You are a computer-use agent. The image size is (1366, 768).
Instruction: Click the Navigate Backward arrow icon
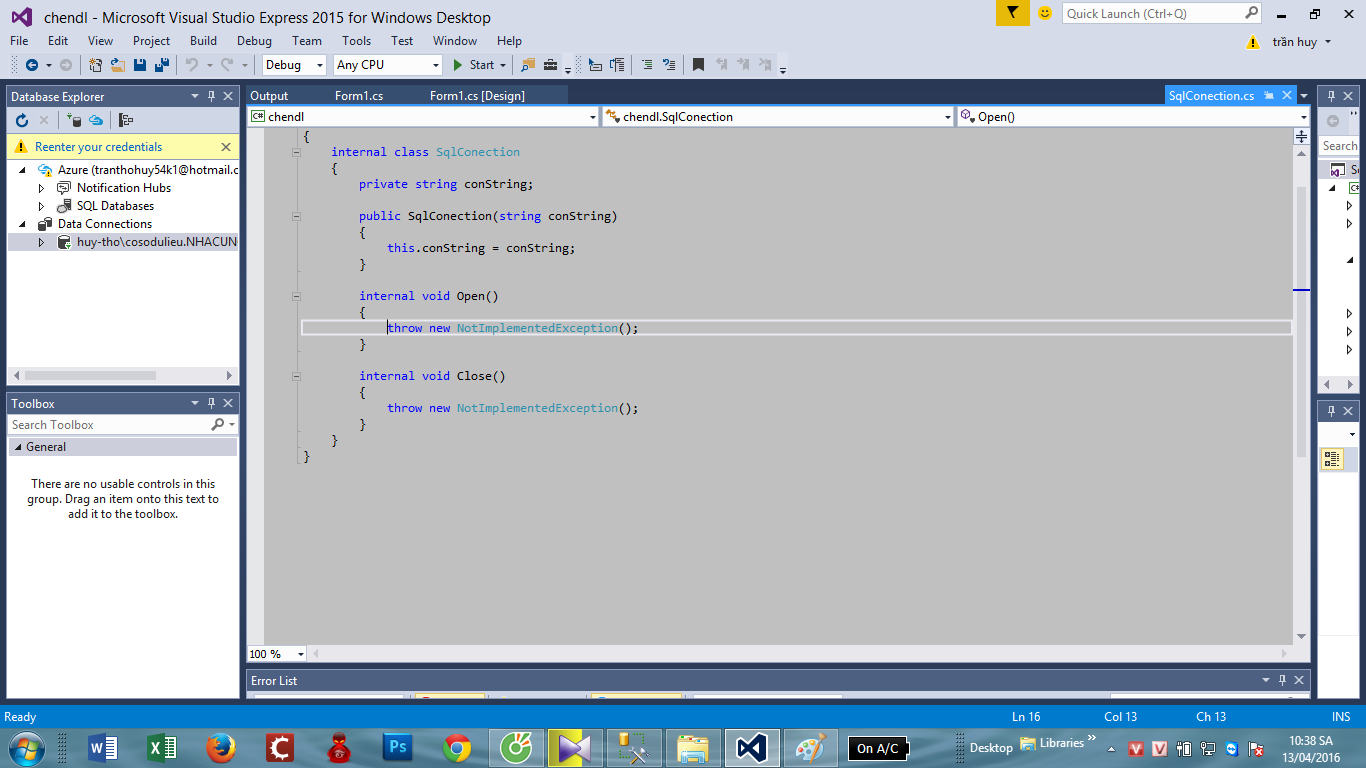pos(30,65)
